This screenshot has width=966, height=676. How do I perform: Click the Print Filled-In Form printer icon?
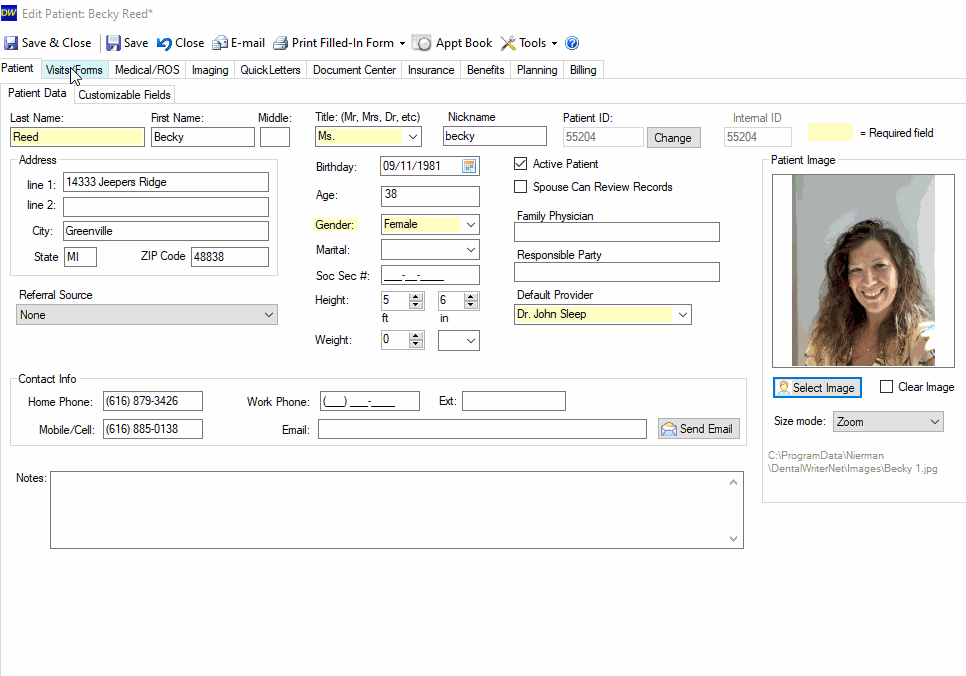click(x=280, y=43)
